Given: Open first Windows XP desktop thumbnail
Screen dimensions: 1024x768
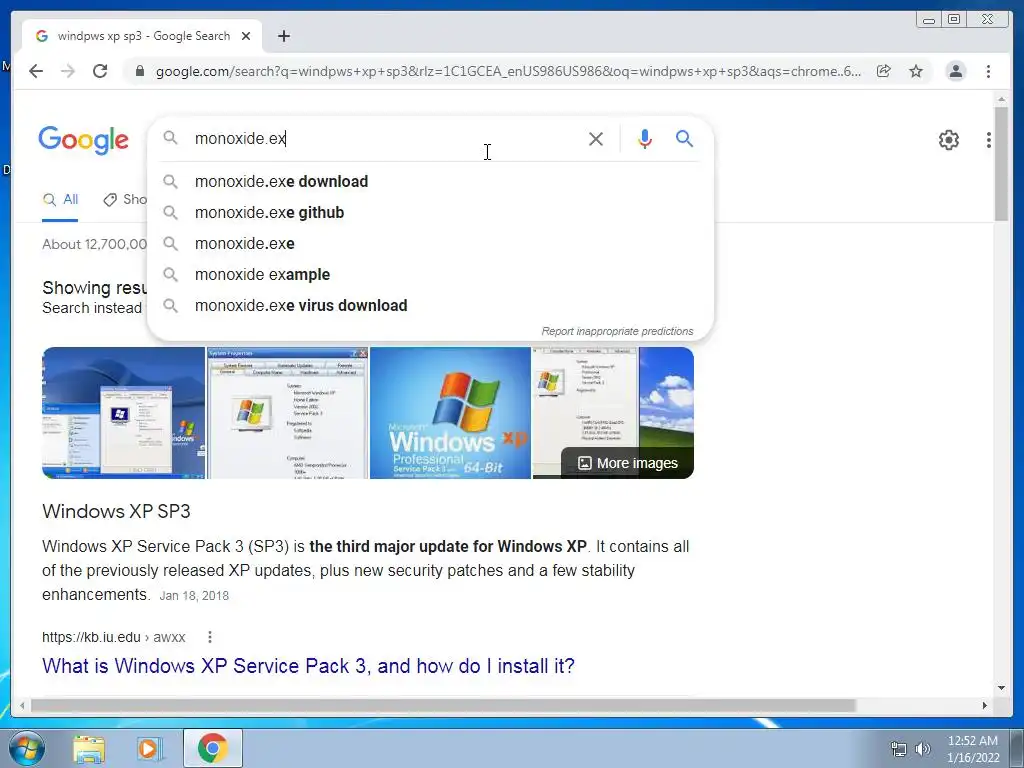Looking at the screenshot, I should point(123,413).
